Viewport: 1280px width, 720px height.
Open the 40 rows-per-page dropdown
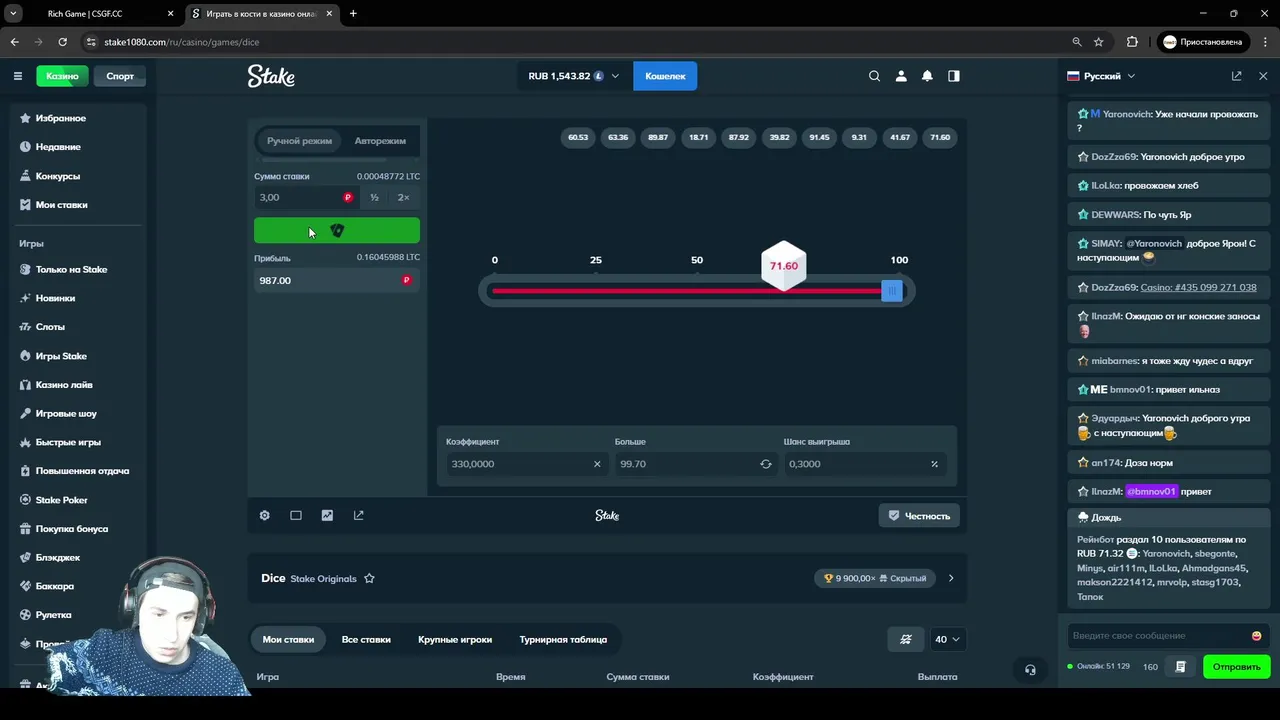point(947,639)
